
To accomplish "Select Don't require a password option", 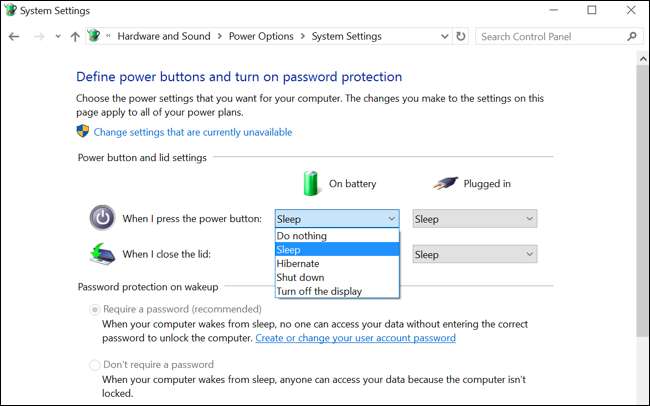I will (x=95, y=365).
